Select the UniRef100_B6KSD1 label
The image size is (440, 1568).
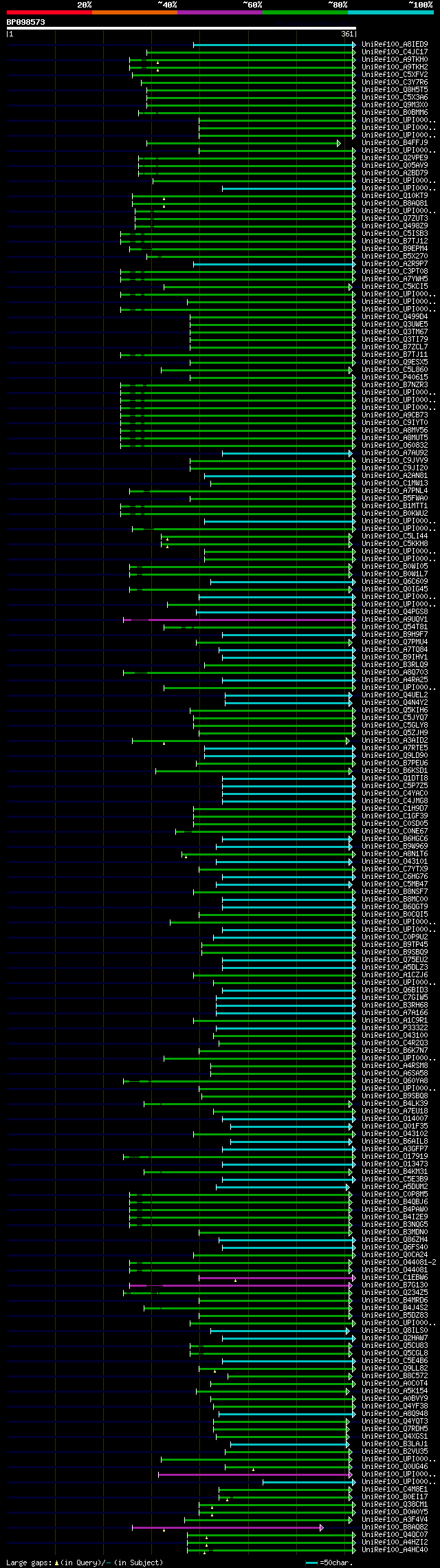395,771
